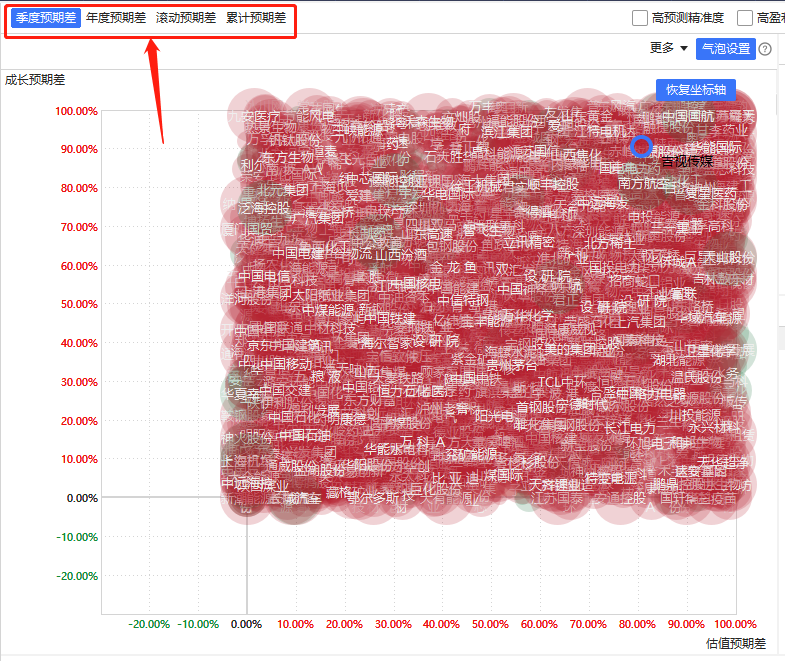Click the 金龙鱼 bubble label
This screenshot has width=785, height=661.
(x=453, y=267)
